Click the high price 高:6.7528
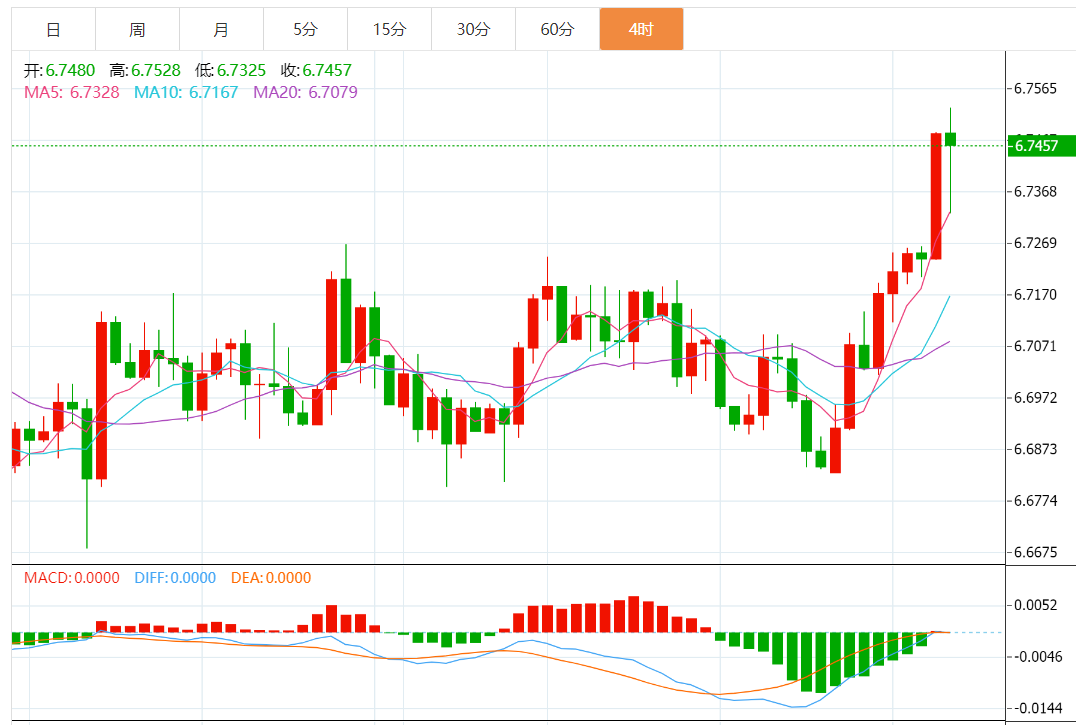This screenshot has height=725, width=1076. (145, 70)
